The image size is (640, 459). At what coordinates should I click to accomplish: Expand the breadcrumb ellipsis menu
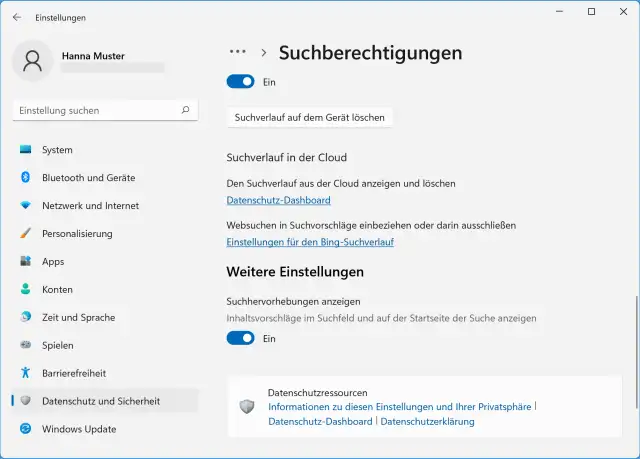[x=237, y=52]
